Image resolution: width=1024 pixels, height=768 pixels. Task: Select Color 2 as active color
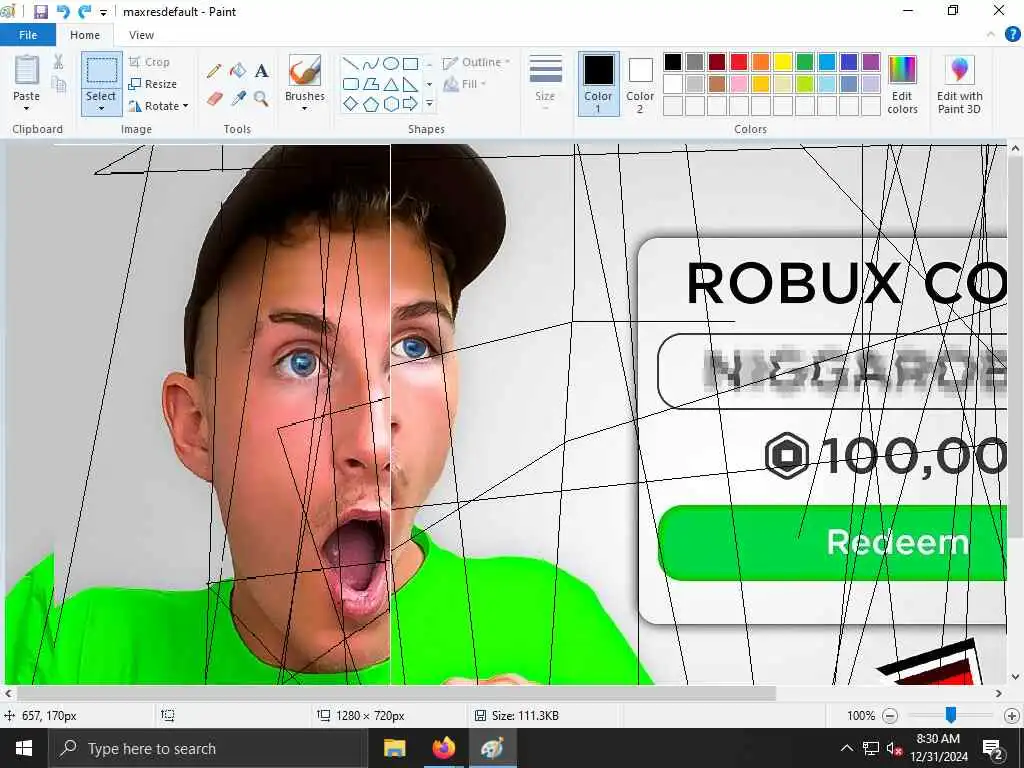(640, 84)
